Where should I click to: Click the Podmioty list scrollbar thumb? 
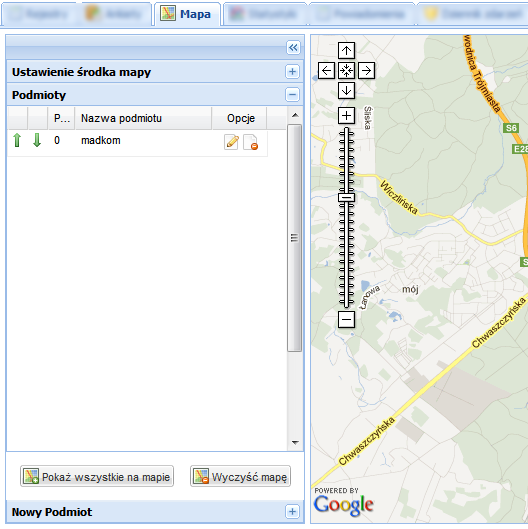pos(295,238)
